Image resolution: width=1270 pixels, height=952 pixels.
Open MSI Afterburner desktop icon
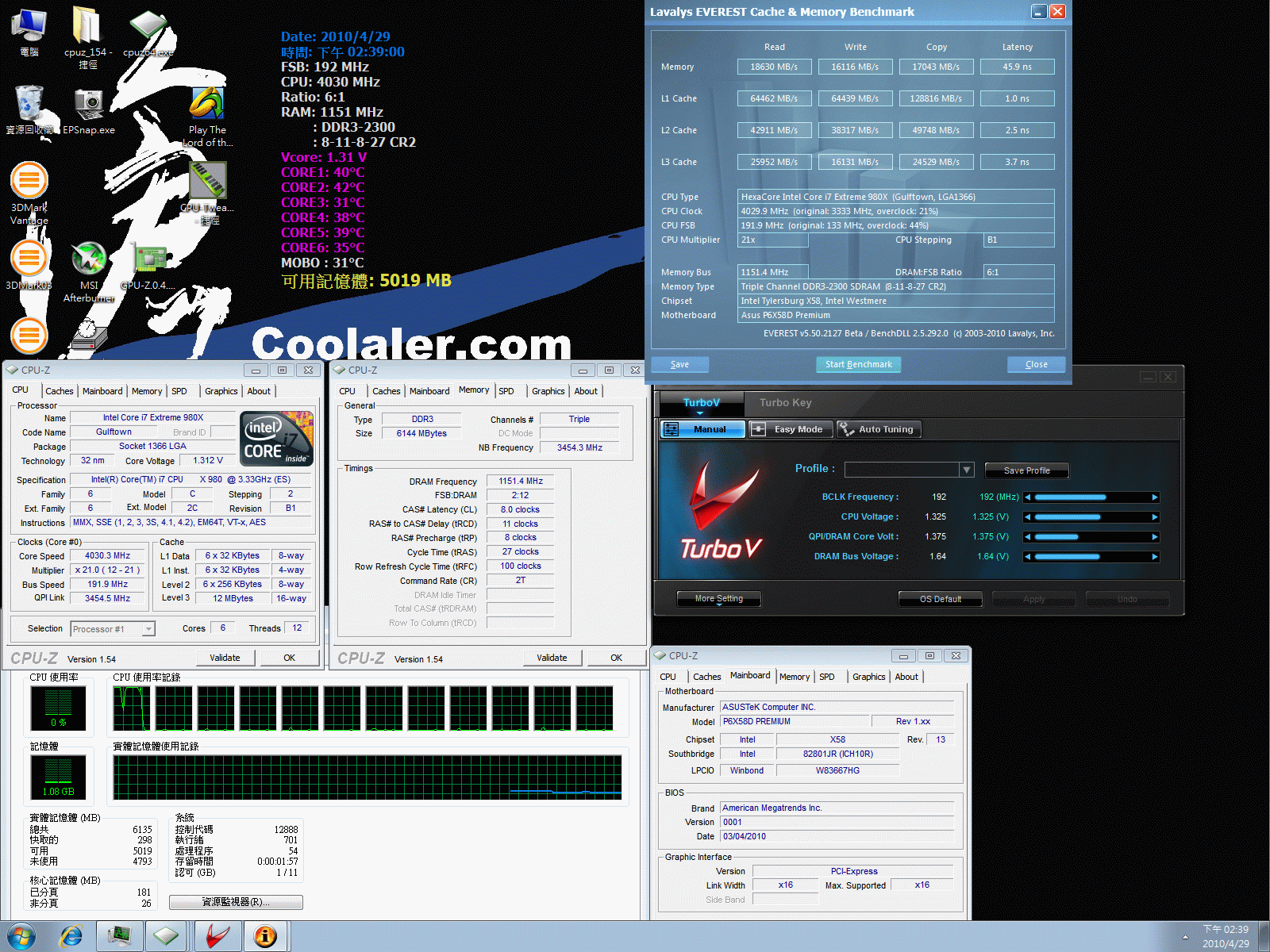(x=89, y=272)
